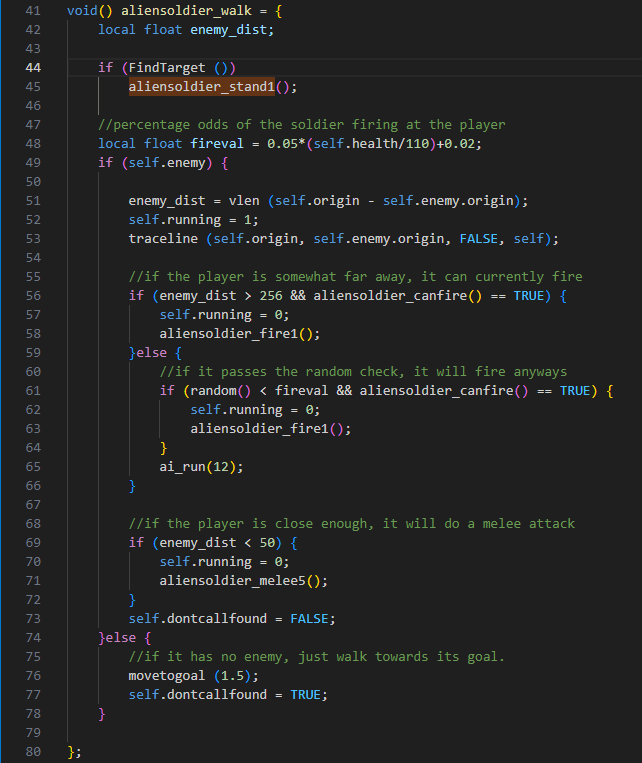
Task: Click the percentage odds comment on line 47
Action: (301, 124)
